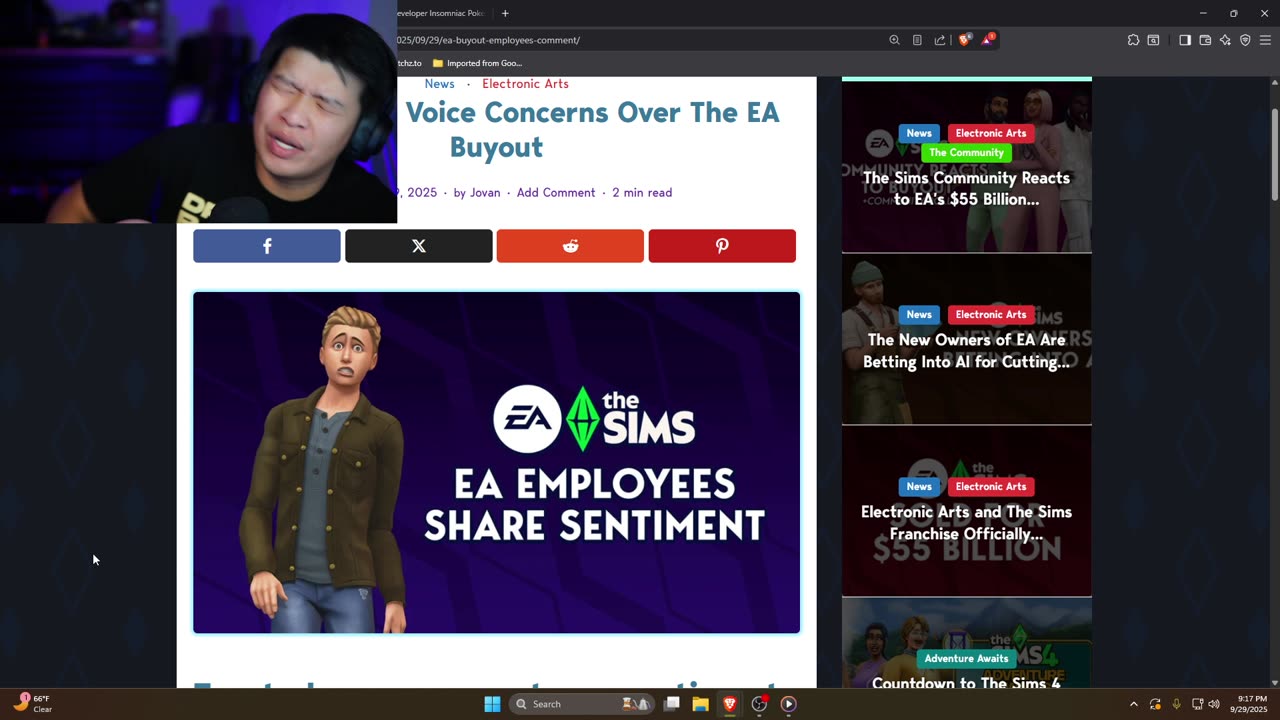This screenshot has width=1280, height=720.
Task: Click the Brave browser taskbar icon
Action: click(730, 704)
